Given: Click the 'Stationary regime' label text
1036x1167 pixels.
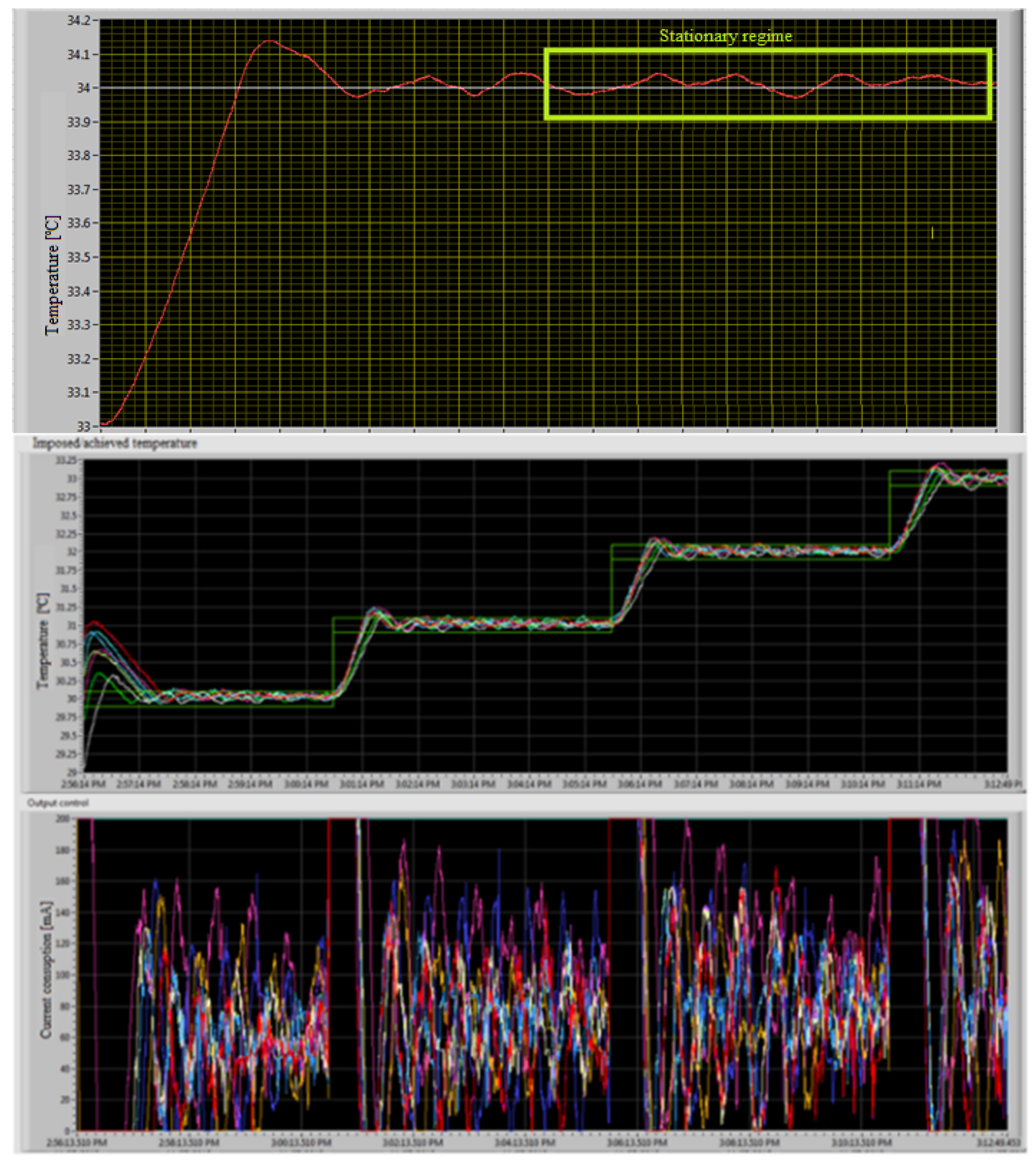Looking at the screenshot, I should pyautogui.click(x=726, y=36).
